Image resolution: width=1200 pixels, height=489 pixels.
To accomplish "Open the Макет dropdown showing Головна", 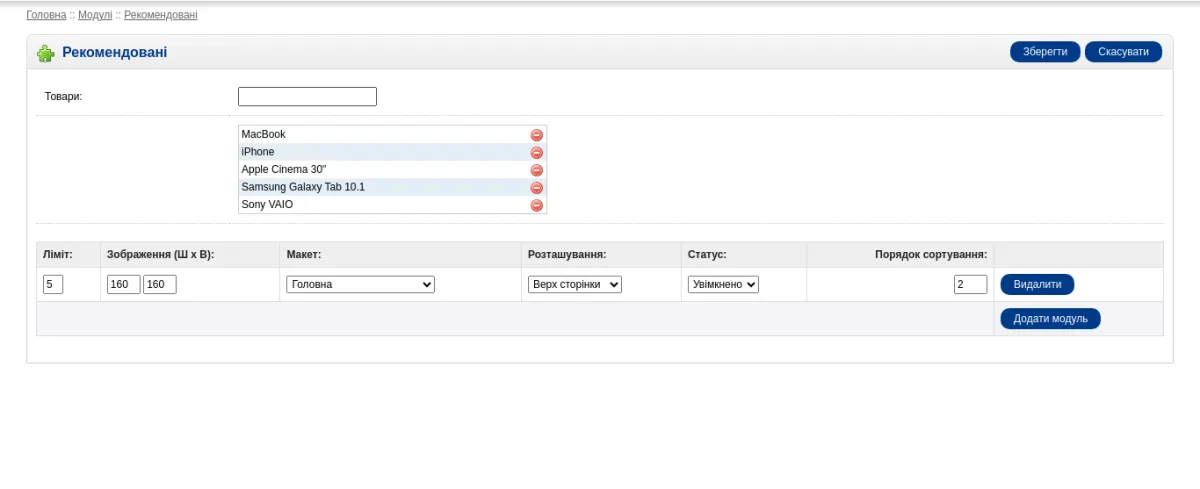I will tap(361, 285).
